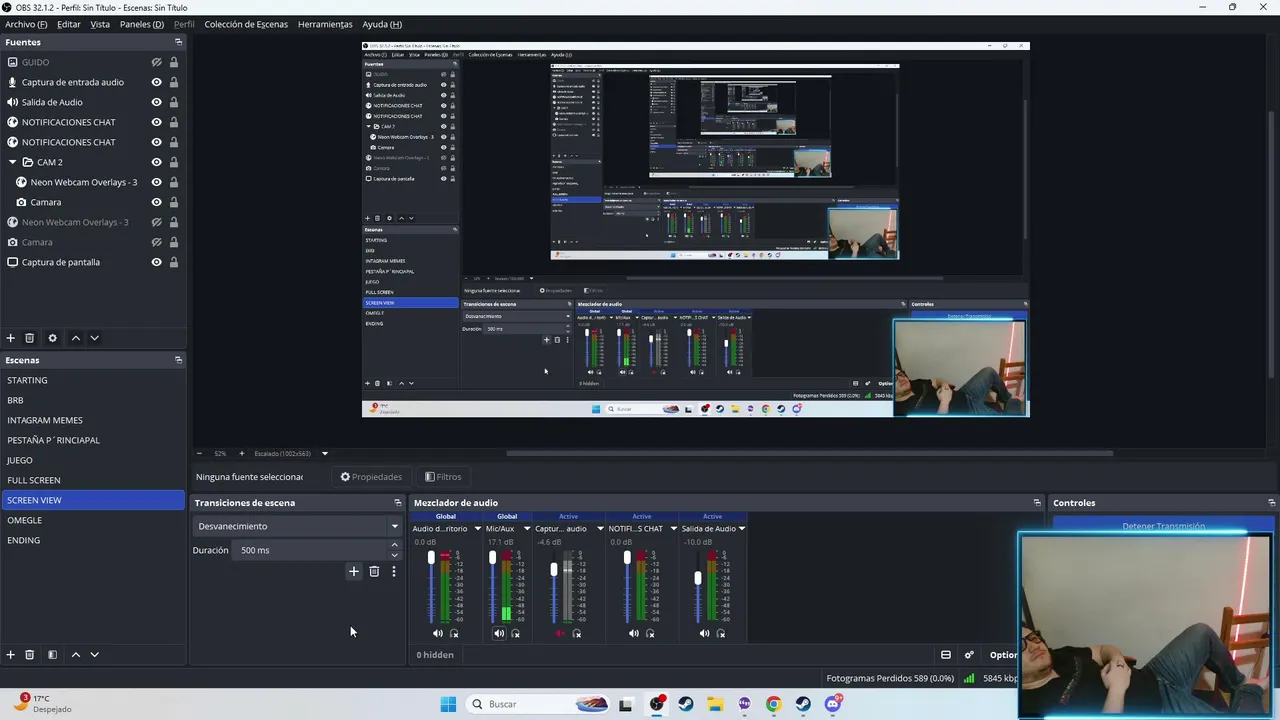Image resolution: width=1280 pixels, height=720 pixels.
Task: Open transition options three-dot menu
Action: tap(394, 571)
